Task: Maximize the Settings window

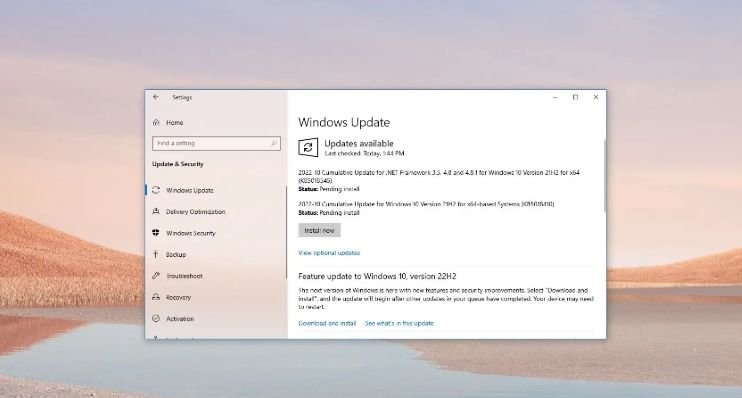Action: point(575,97)
